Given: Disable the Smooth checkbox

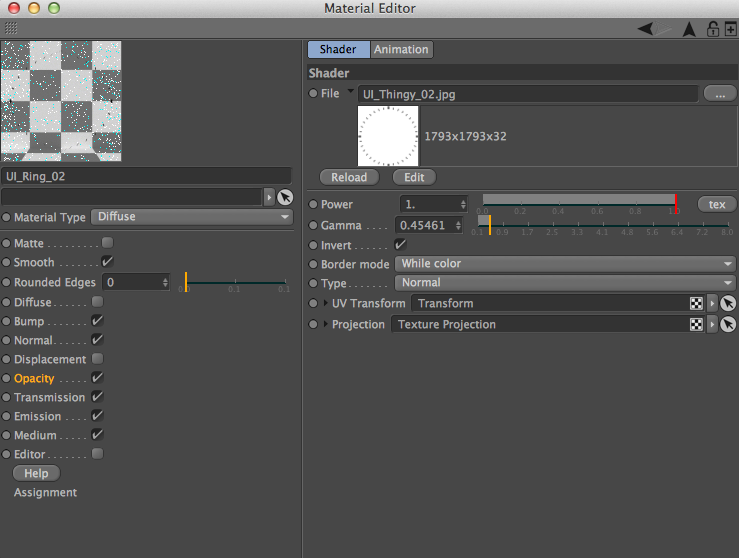Looking at the screenshot, I should tap(107, 262).
